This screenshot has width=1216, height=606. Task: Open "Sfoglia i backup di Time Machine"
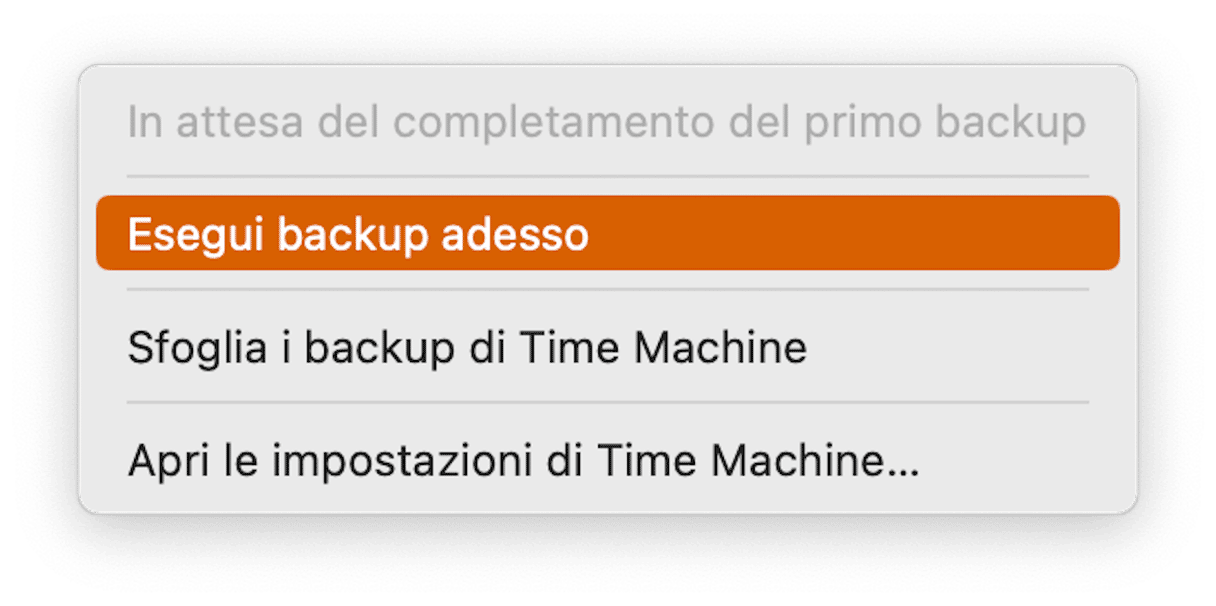tap(607, 347)
